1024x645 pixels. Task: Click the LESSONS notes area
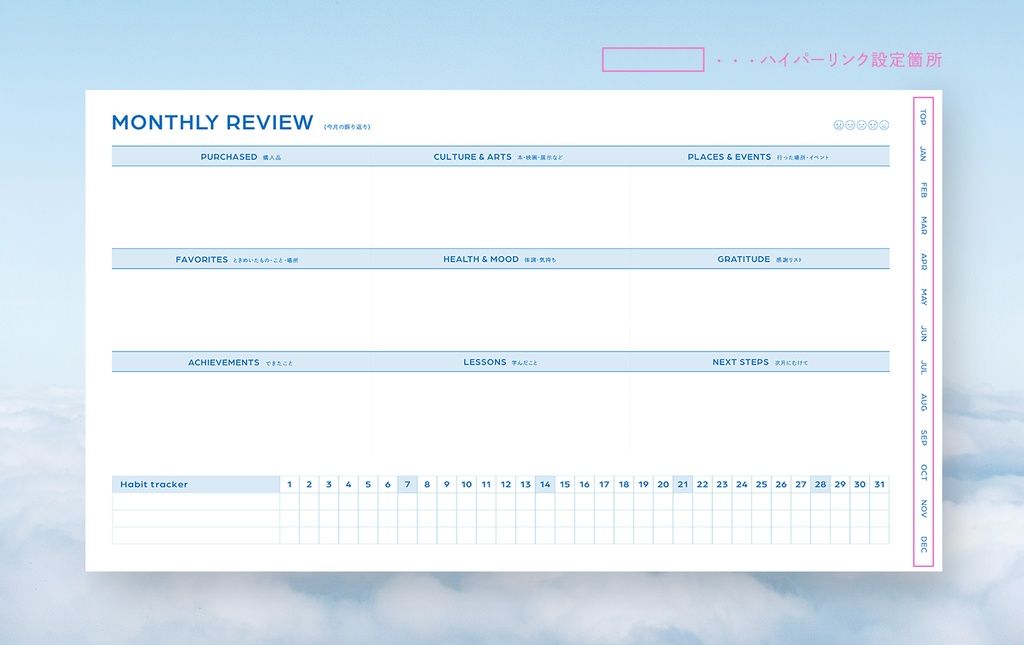pos(500,412)
